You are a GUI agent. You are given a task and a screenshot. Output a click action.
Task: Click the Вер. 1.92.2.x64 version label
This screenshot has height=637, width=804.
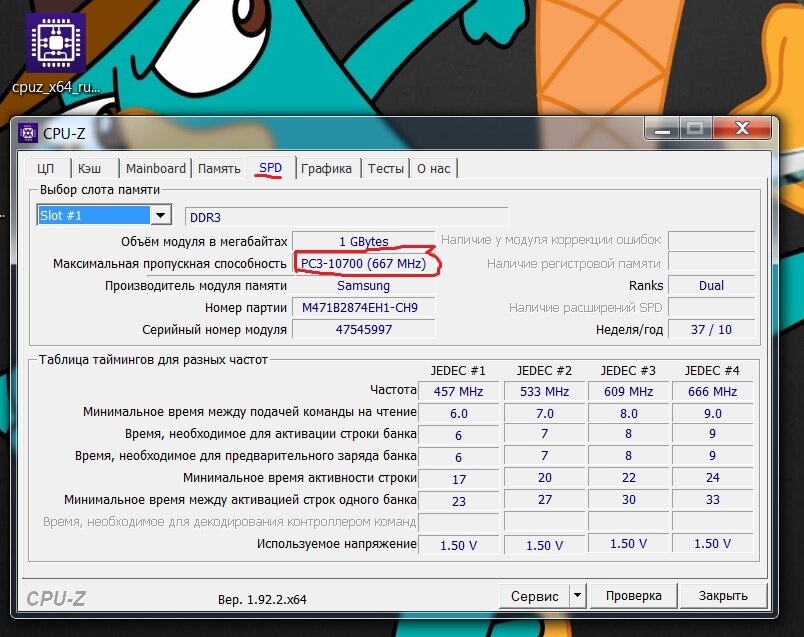(x=262, y=599)
